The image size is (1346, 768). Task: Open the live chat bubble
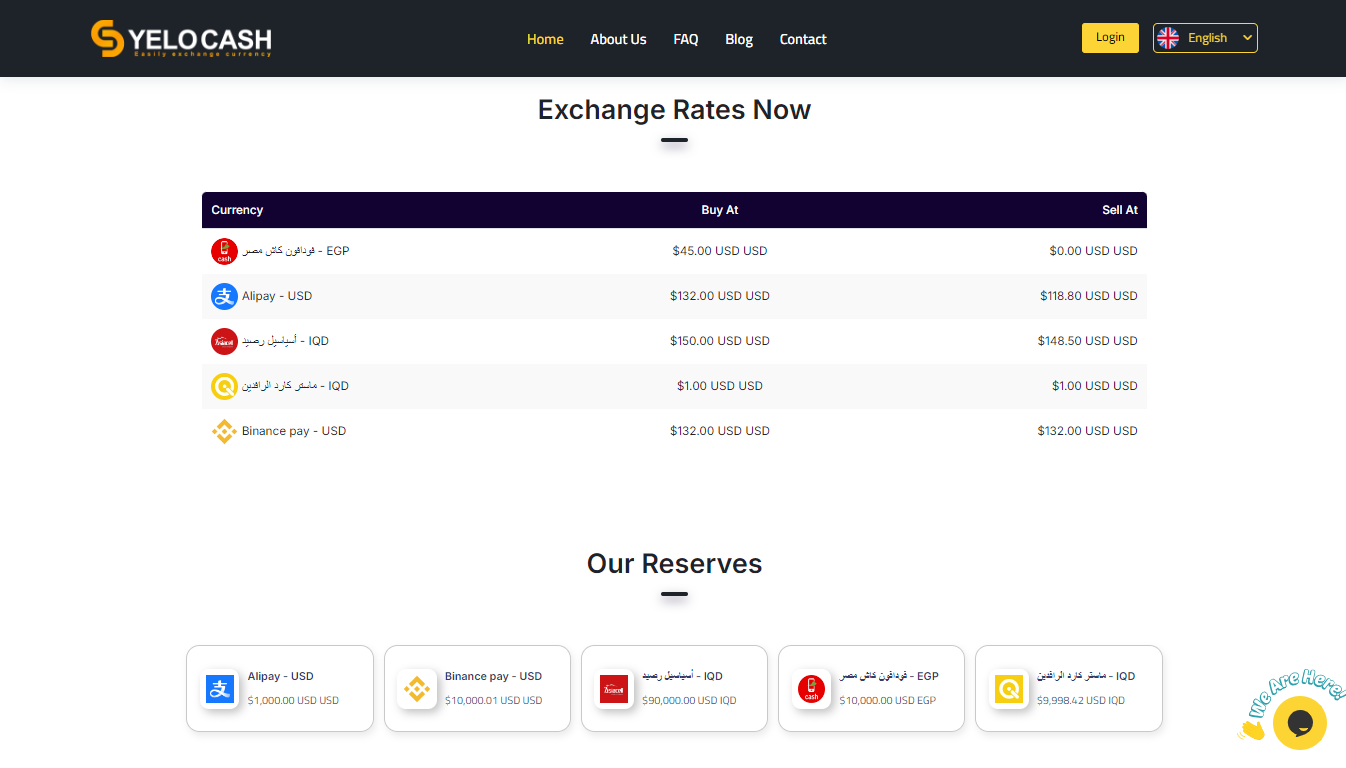(x=1299, y=723)
